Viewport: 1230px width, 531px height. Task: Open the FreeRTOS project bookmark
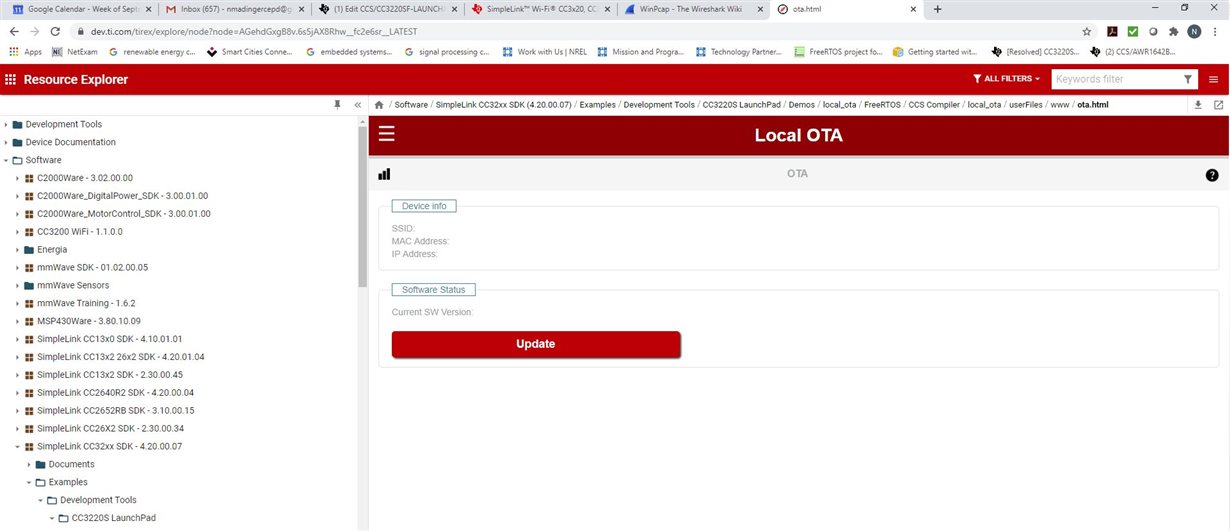click(838, 51)
